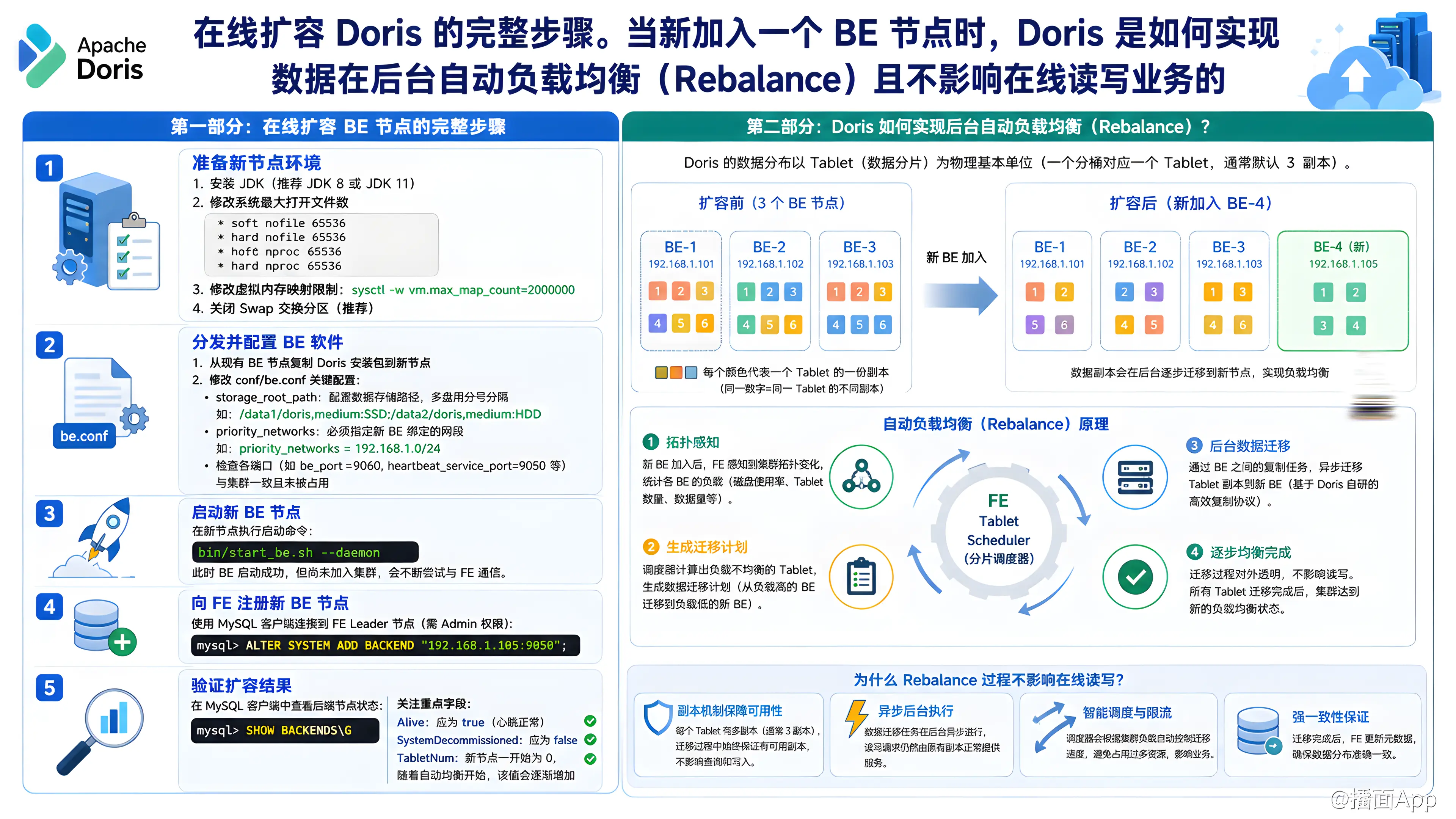Click the number 3 circle beside 后台数据迁移
Screen dimensions: 1456x819
point(1194,446)
